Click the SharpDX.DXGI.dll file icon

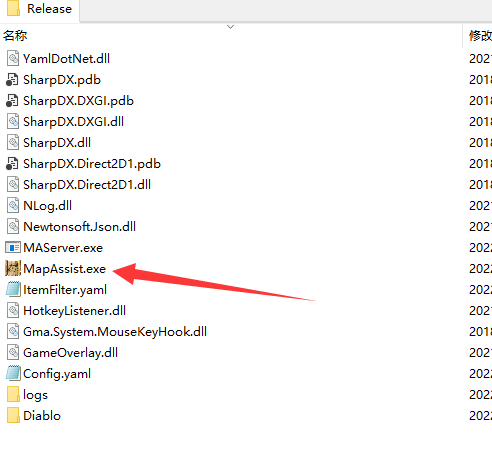[13, 122]
